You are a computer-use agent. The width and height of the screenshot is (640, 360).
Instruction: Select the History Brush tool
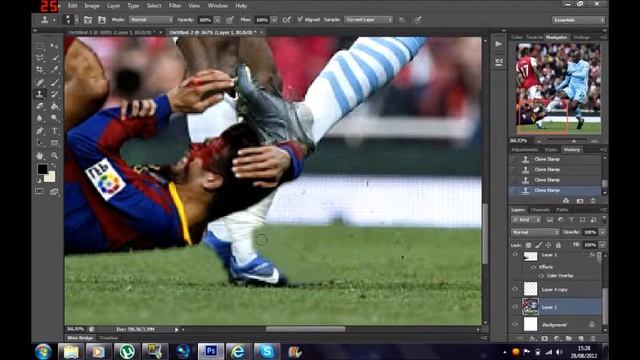click(54, 94)
